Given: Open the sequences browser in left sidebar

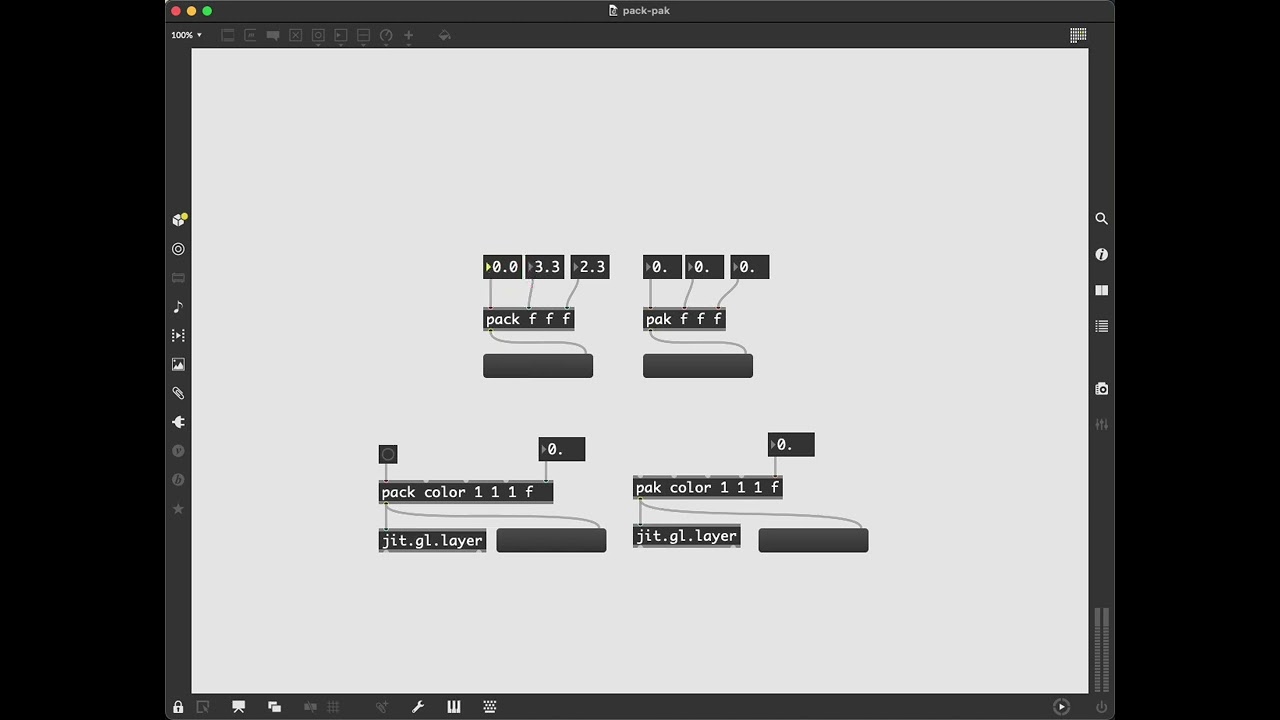Looking at the screenshot, I should point(179,336).
